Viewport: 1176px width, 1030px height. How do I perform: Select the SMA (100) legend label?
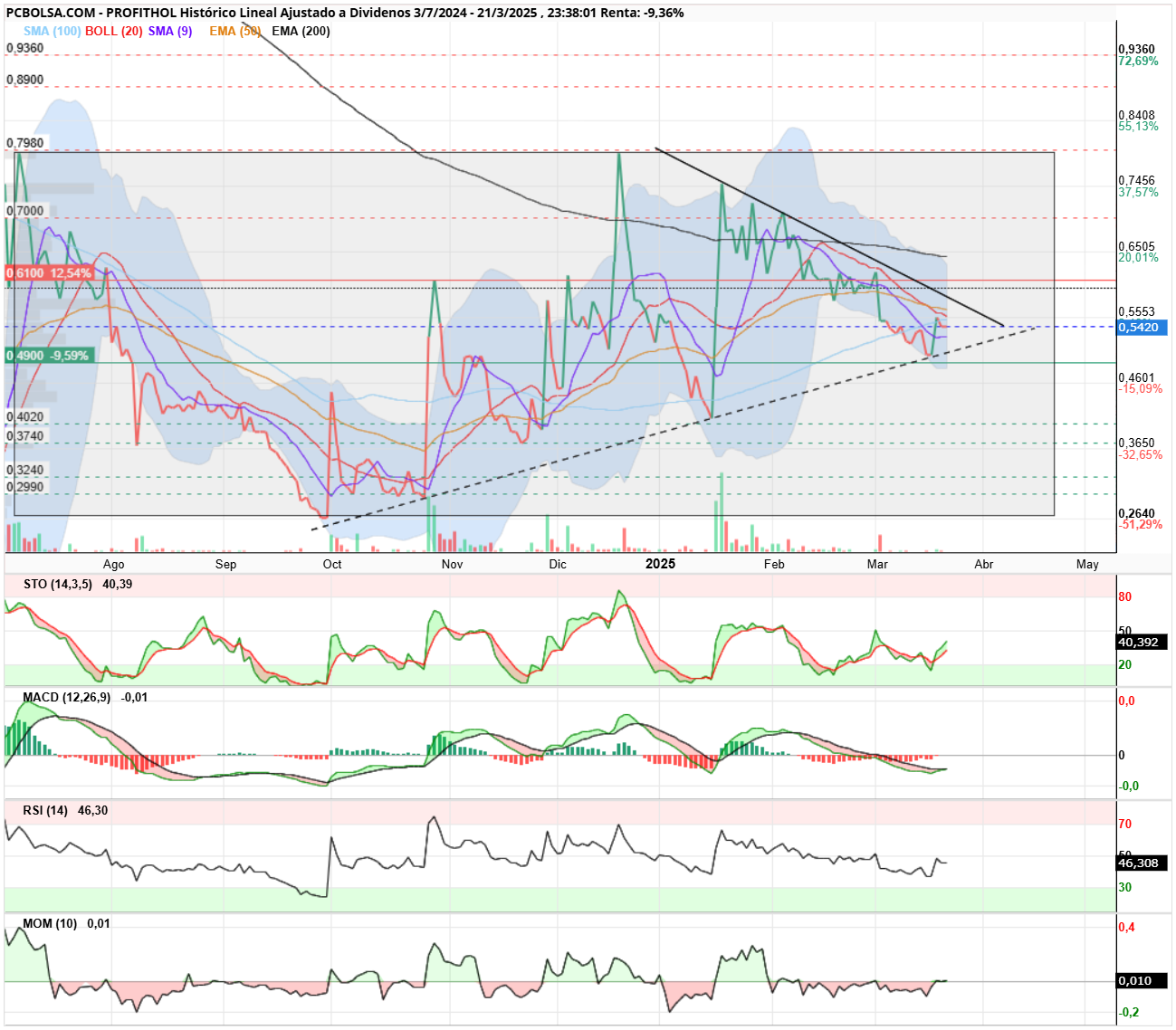click(x=53, y=31)
